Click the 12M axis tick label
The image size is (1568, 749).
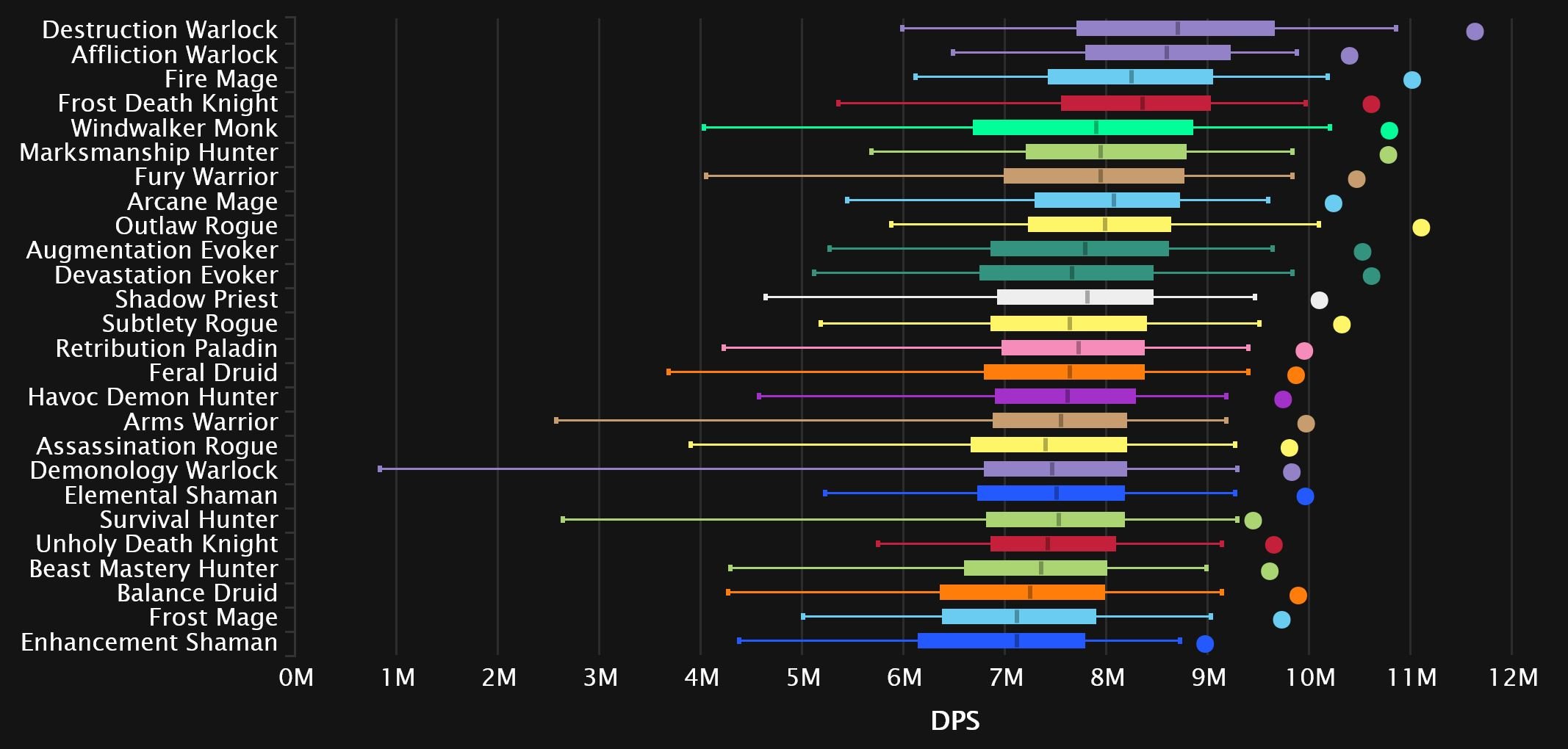[x=1512, y=677]
